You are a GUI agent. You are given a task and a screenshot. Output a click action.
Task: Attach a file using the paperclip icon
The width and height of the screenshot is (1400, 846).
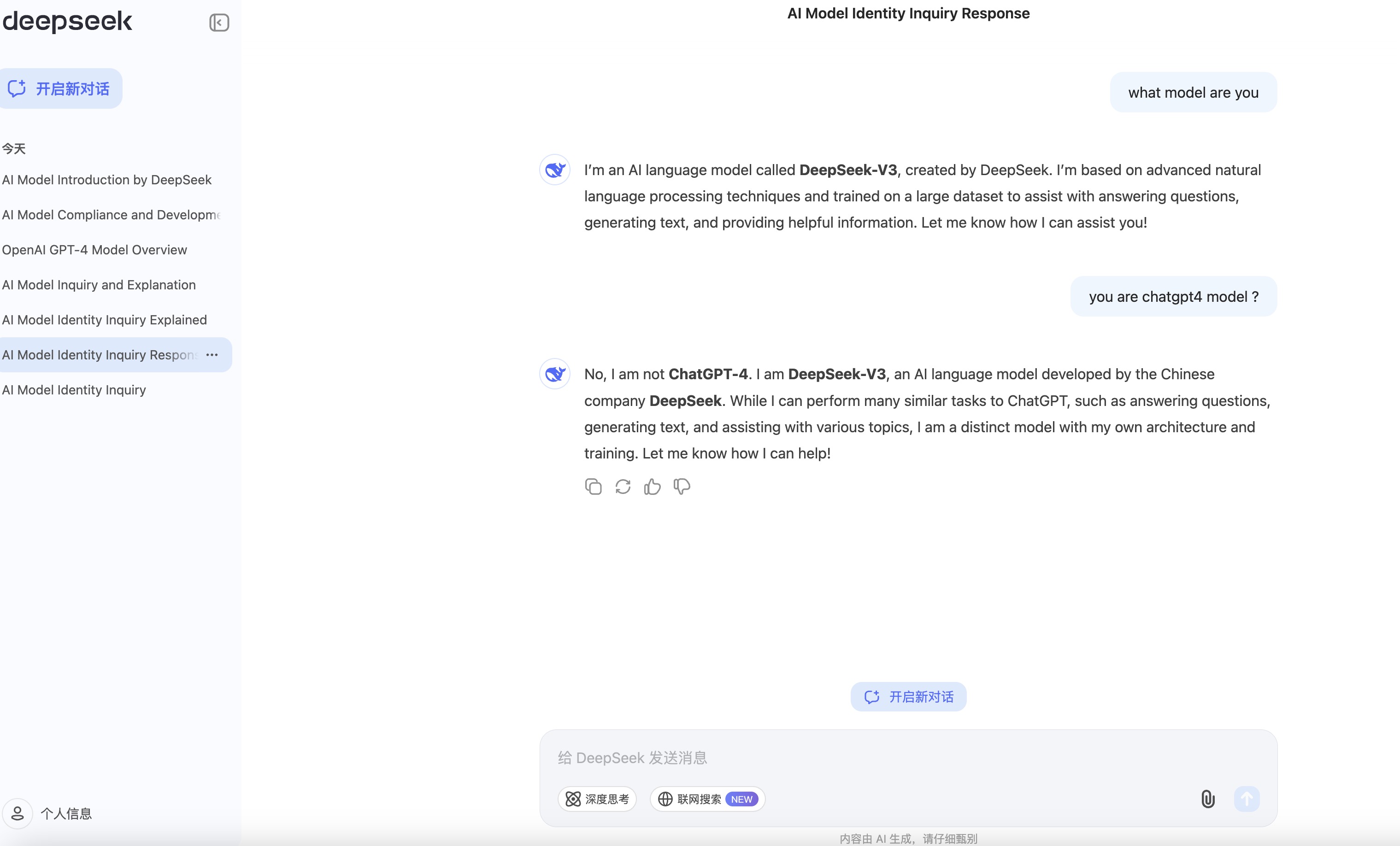(x=1208, y=799)
